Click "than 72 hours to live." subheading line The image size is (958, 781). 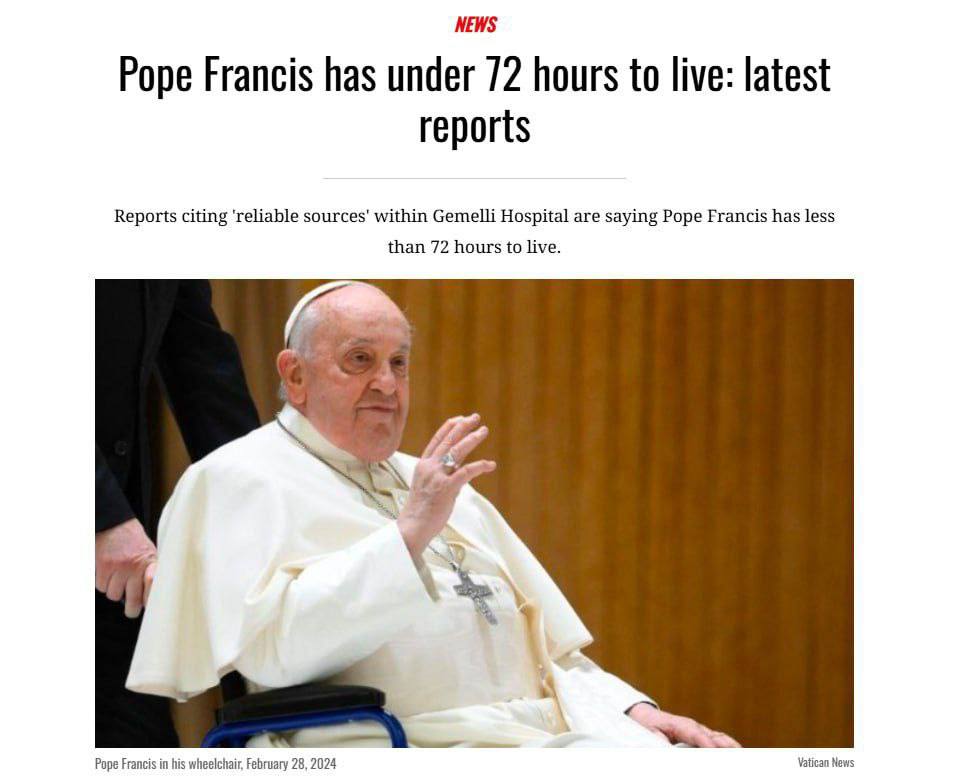click(474, 247)
